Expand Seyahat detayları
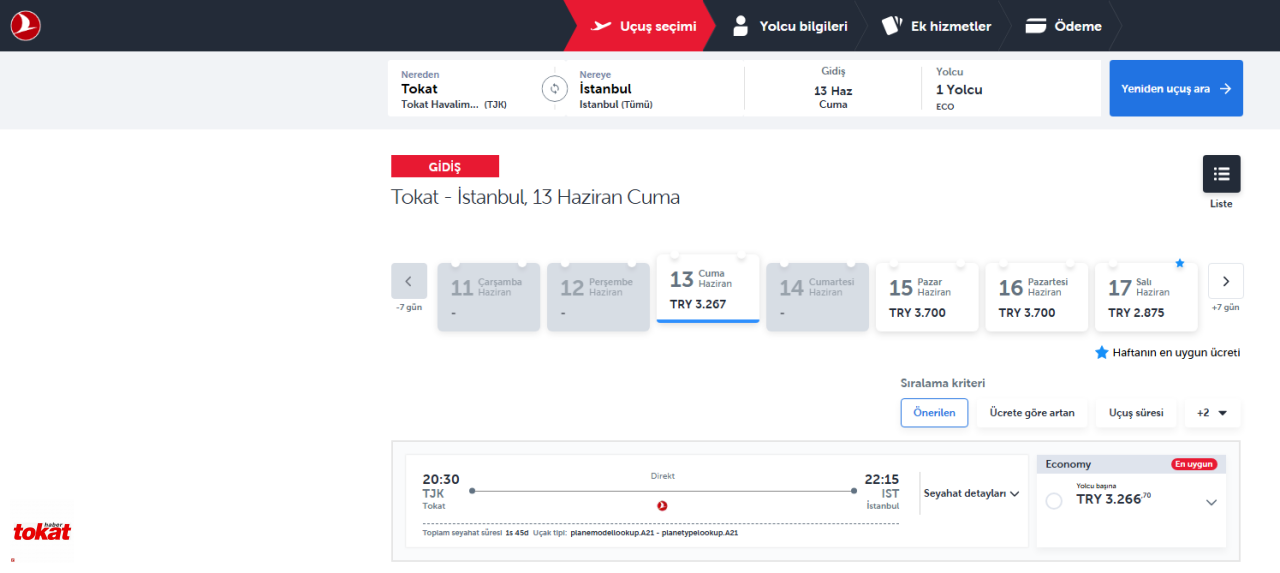 pos(971,493)
